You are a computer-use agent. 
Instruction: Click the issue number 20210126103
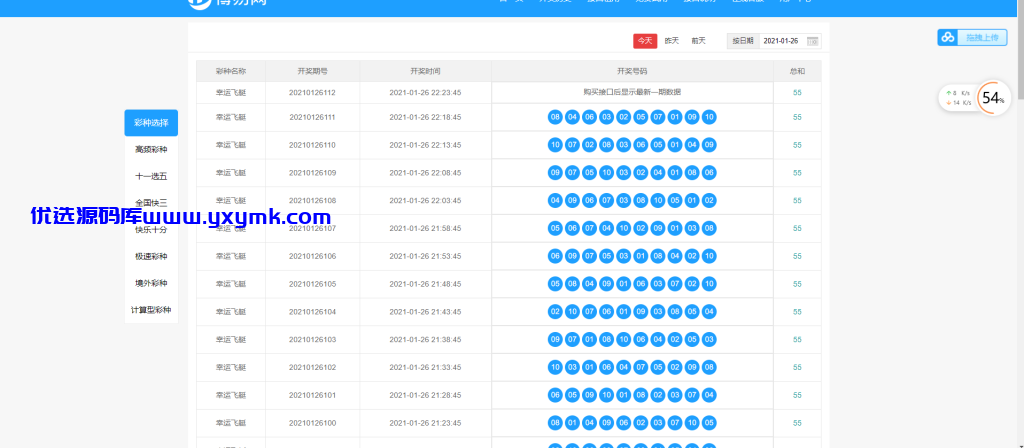[x=312, y=340]
